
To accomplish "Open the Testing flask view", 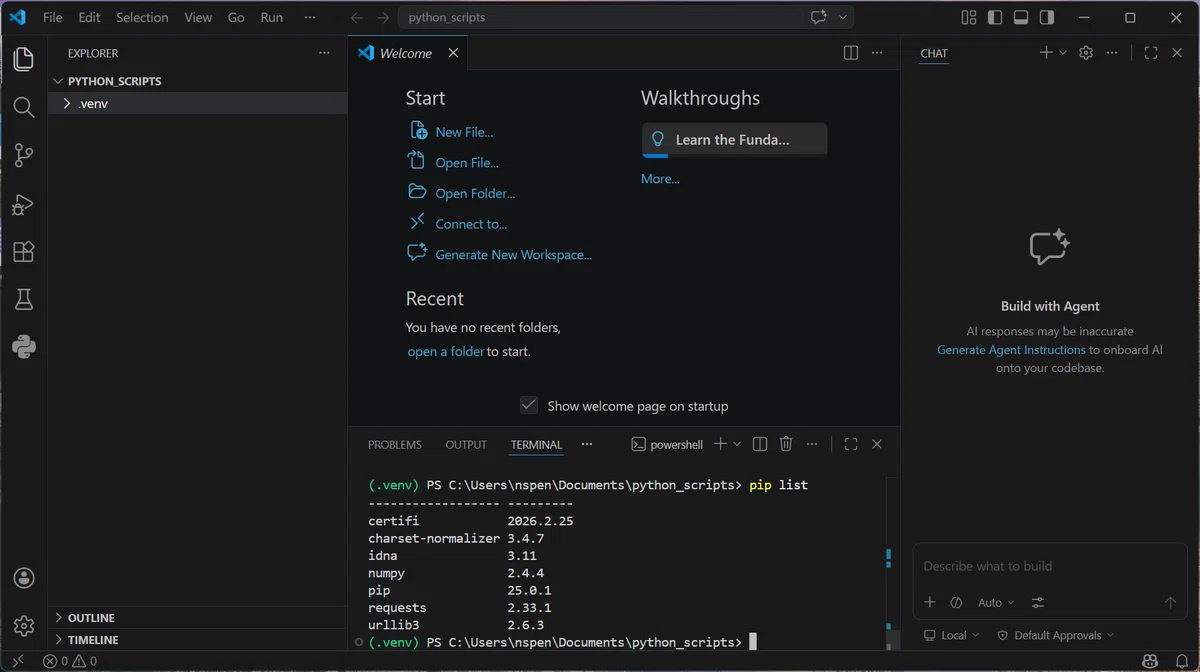I will tap(24, 299).
